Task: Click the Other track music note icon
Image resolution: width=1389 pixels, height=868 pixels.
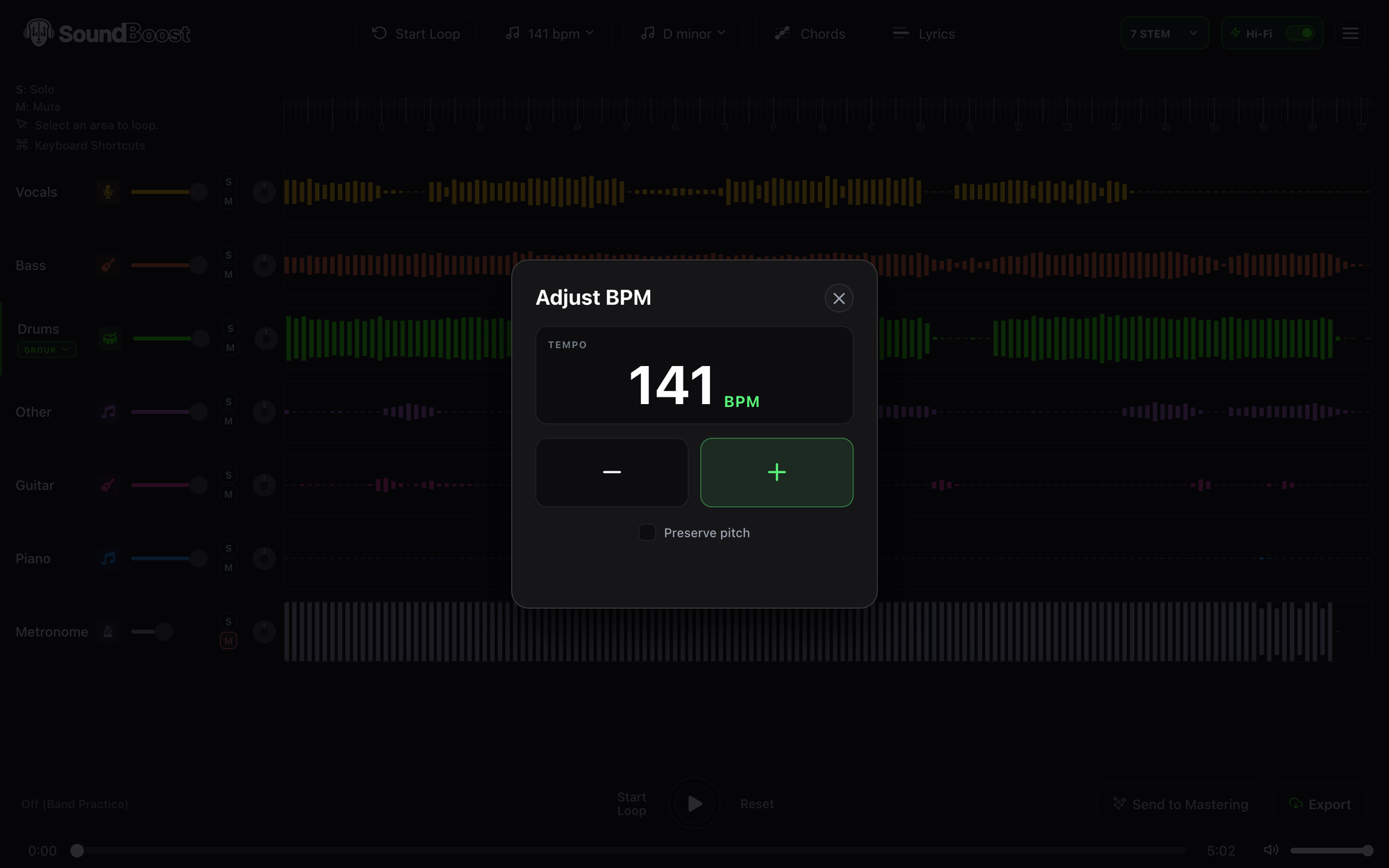Action: coord(108,412)
